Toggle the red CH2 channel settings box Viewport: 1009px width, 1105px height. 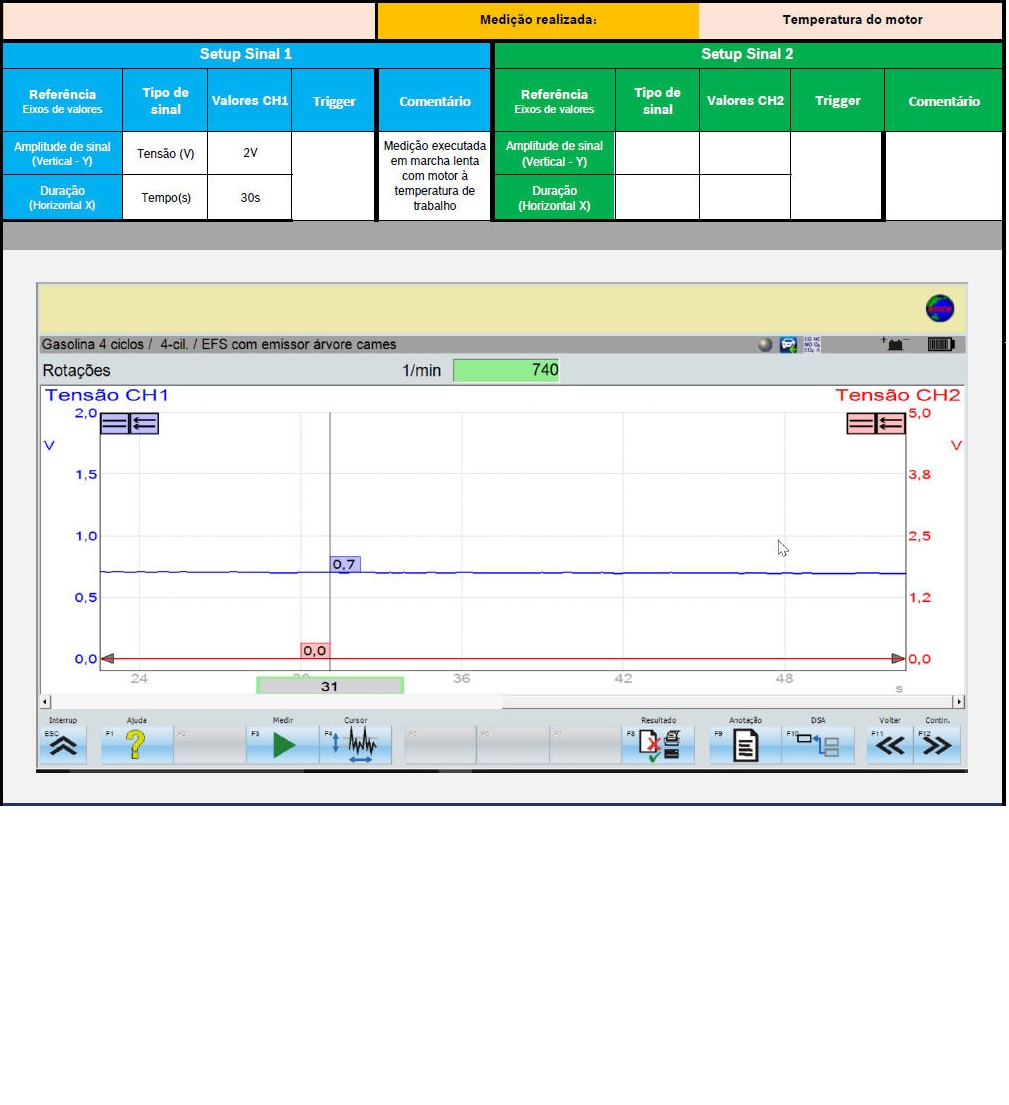pos(876,424)
